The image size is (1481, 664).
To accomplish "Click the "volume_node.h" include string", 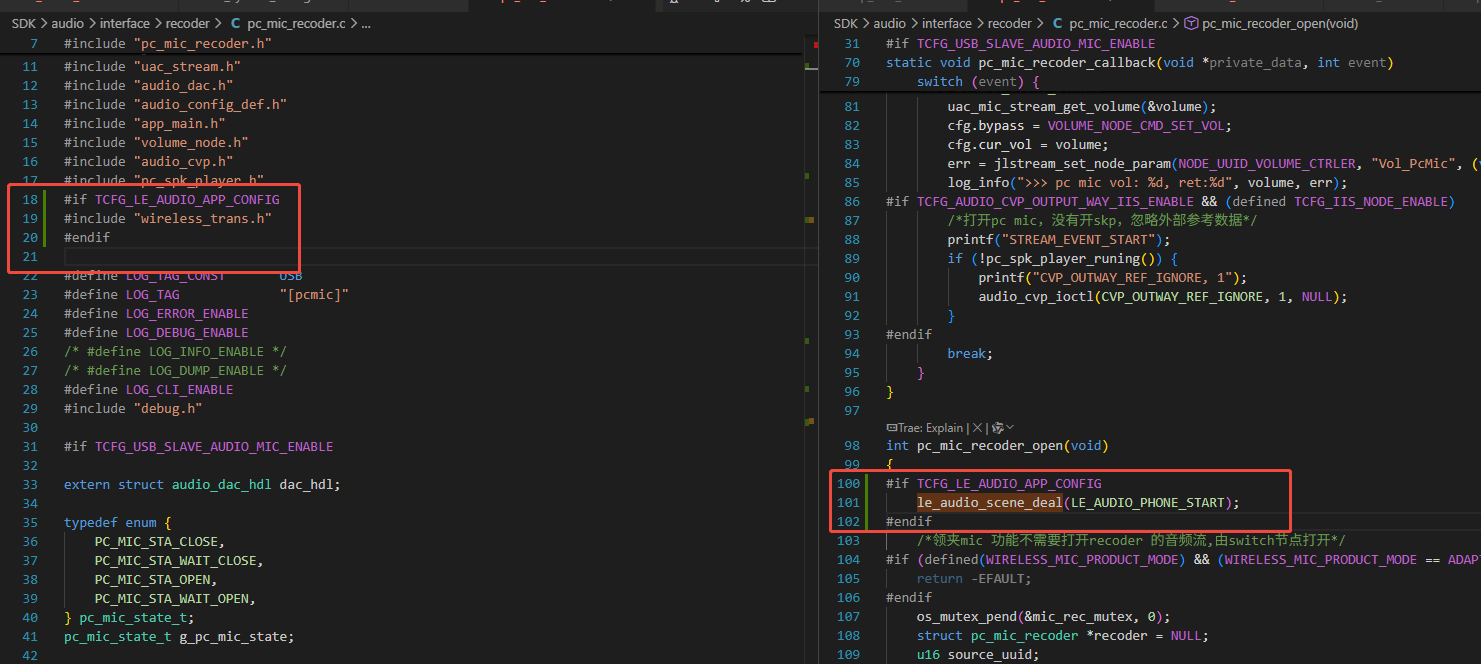I will click(191, 142).
